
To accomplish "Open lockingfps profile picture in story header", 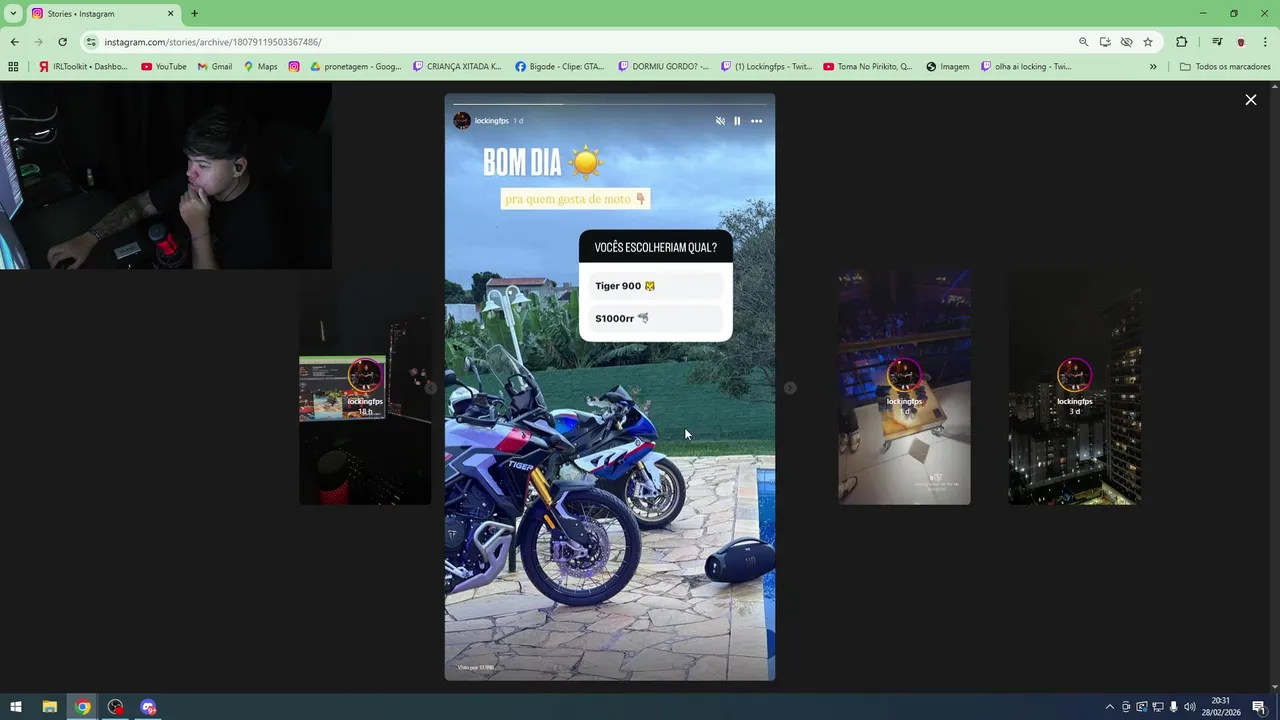I will 462,121.
